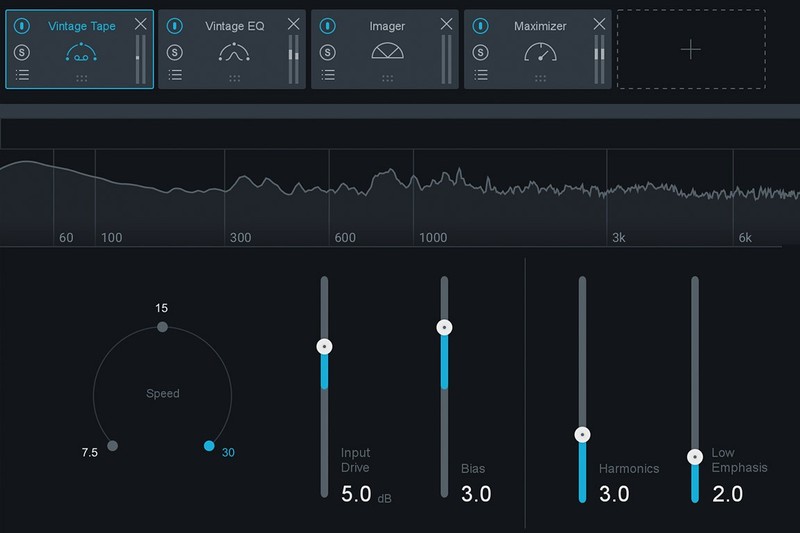Image resolution: width=800 pixels, height=533 pixels.
Task: Open the Imager module preset list
Action: [x=328, y=75]
